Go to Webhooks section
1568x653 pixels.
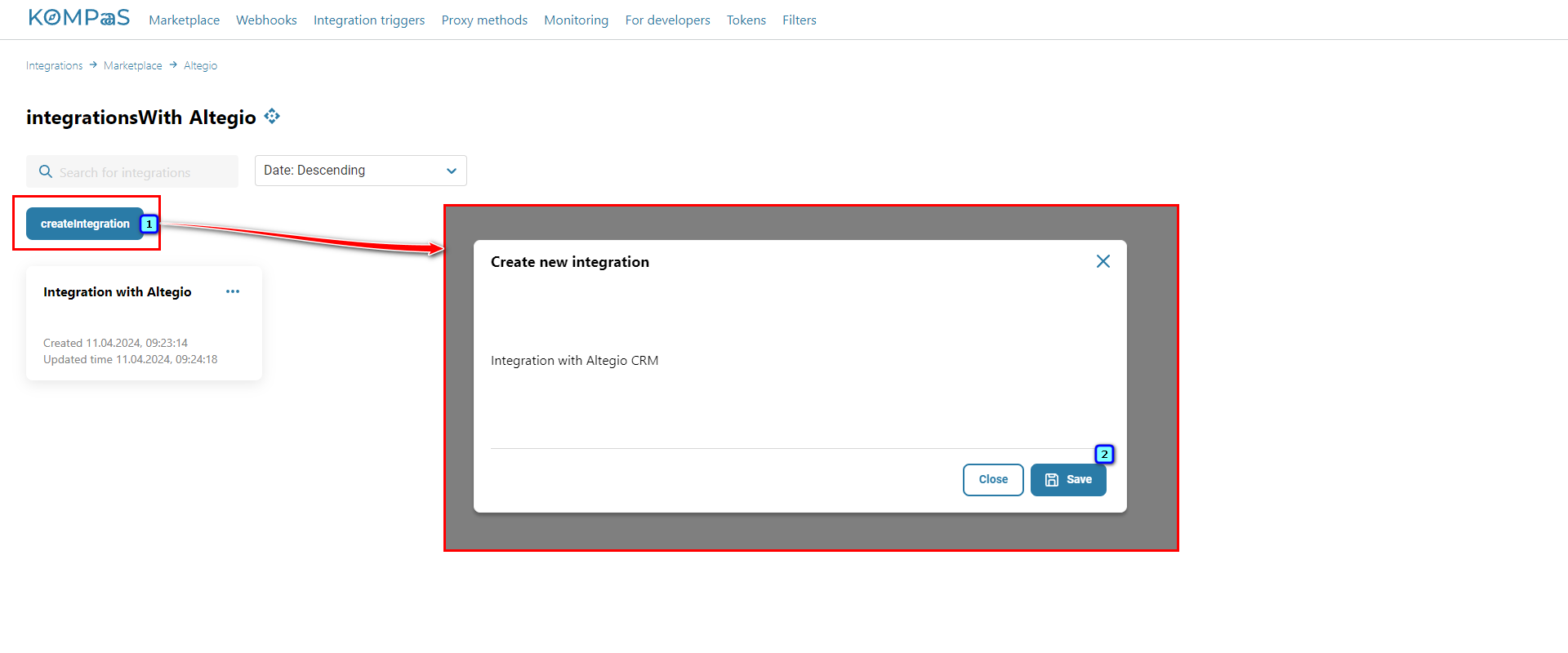tap(266, 20)
